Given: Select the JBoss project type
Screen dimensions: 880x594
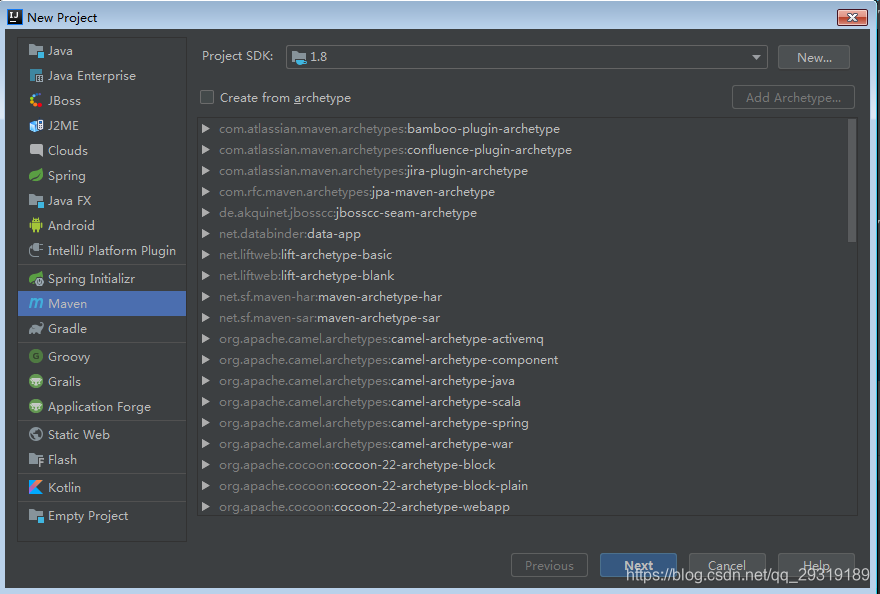Looking at the screenshot, I should (x=58, y=100).
